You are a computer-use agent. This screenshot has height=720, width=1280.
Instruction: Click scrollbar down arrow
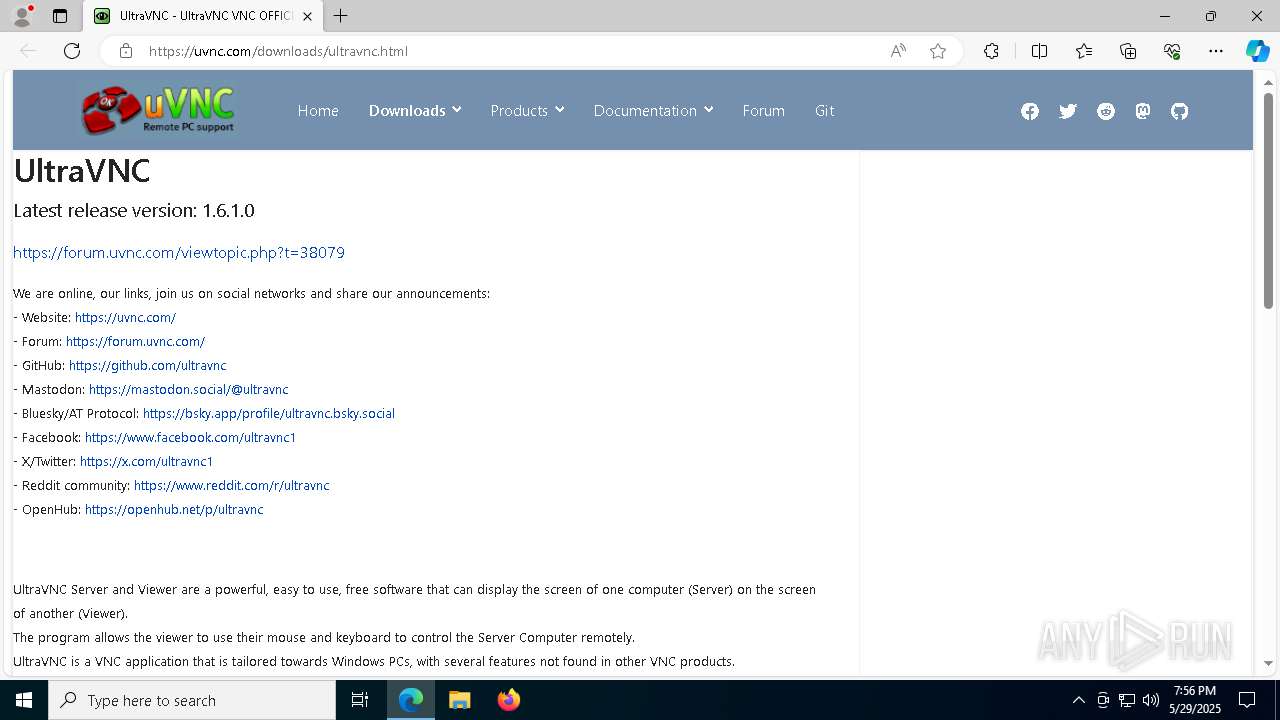point(1268,663)
